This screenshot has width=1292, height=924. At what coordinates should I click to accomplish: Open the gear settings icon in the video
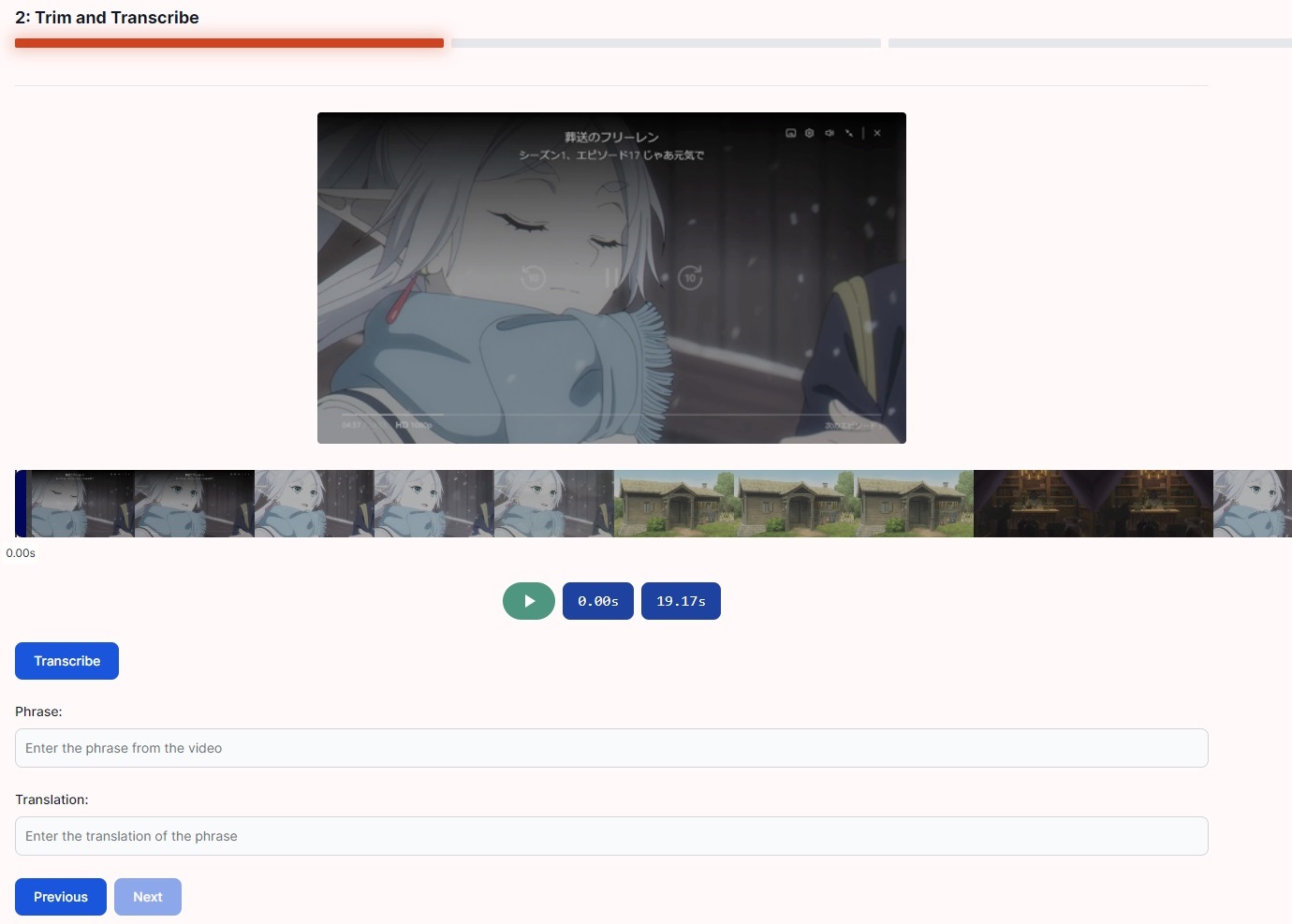(x=810, y=133)
